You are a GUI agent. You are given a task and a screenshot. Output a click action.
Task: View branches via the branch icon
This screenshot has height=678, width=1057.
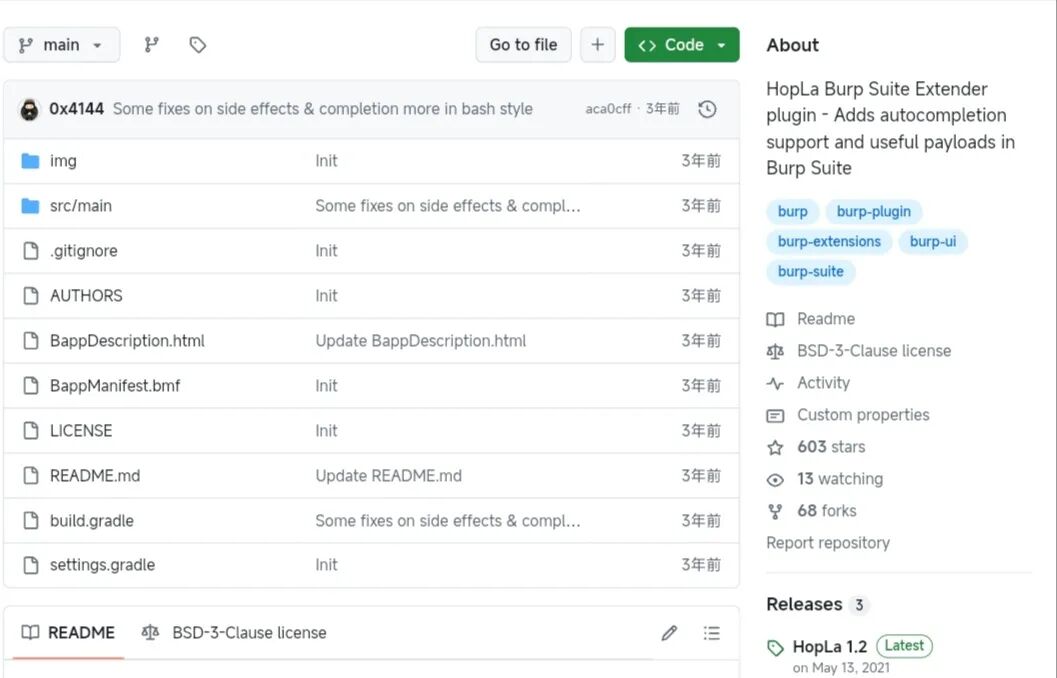pyautogui.click(x=152, y=44)
